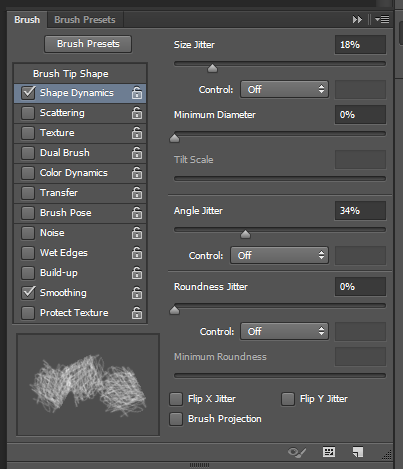Enable Flip X Jitter checkbox
Image resolution: width=403 pixels, height=469 pixels.
pyautogui.click(x=176, y=399)
